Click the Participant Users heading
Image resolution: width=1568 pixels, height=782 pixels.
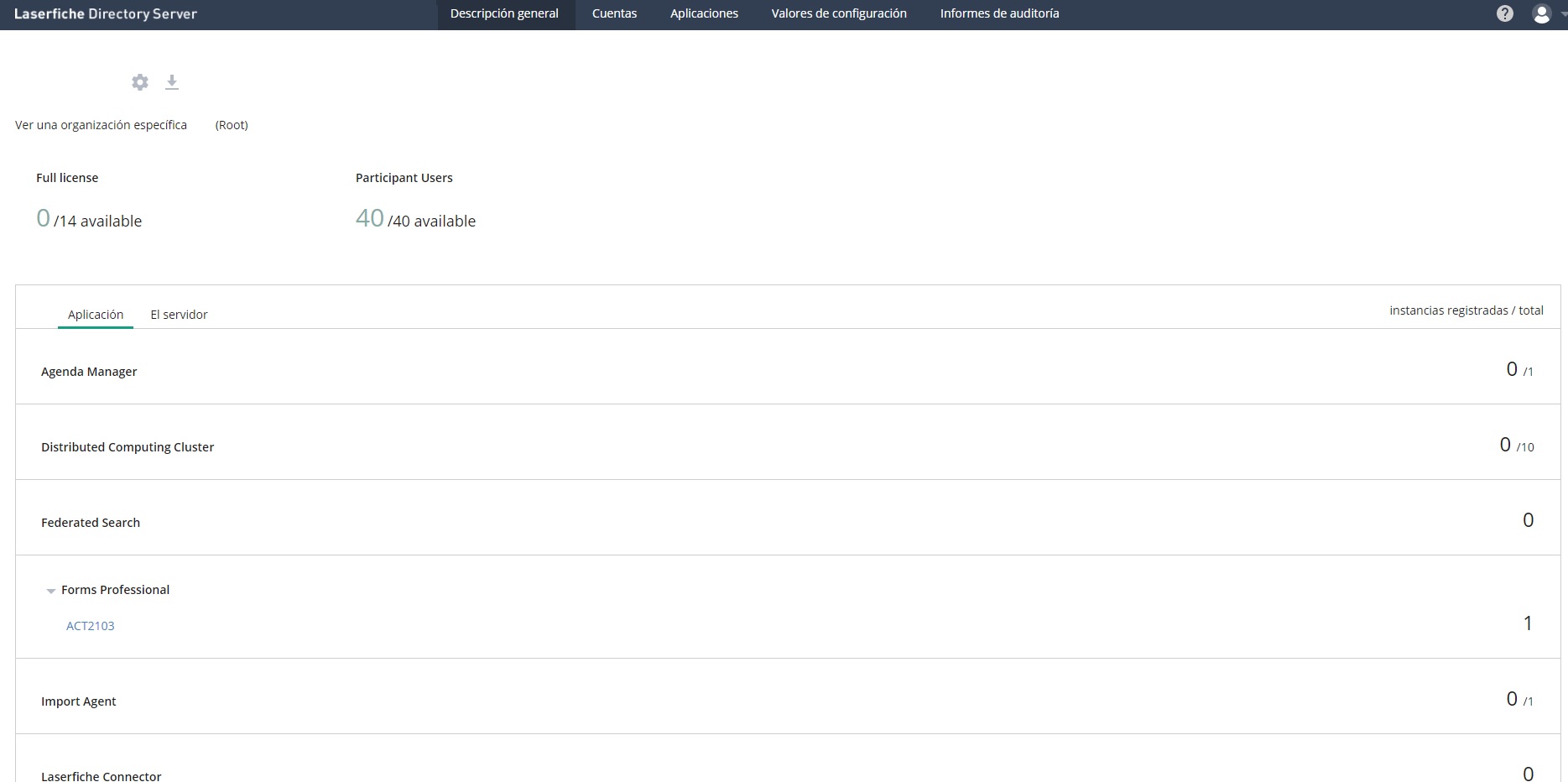[404, 178]
